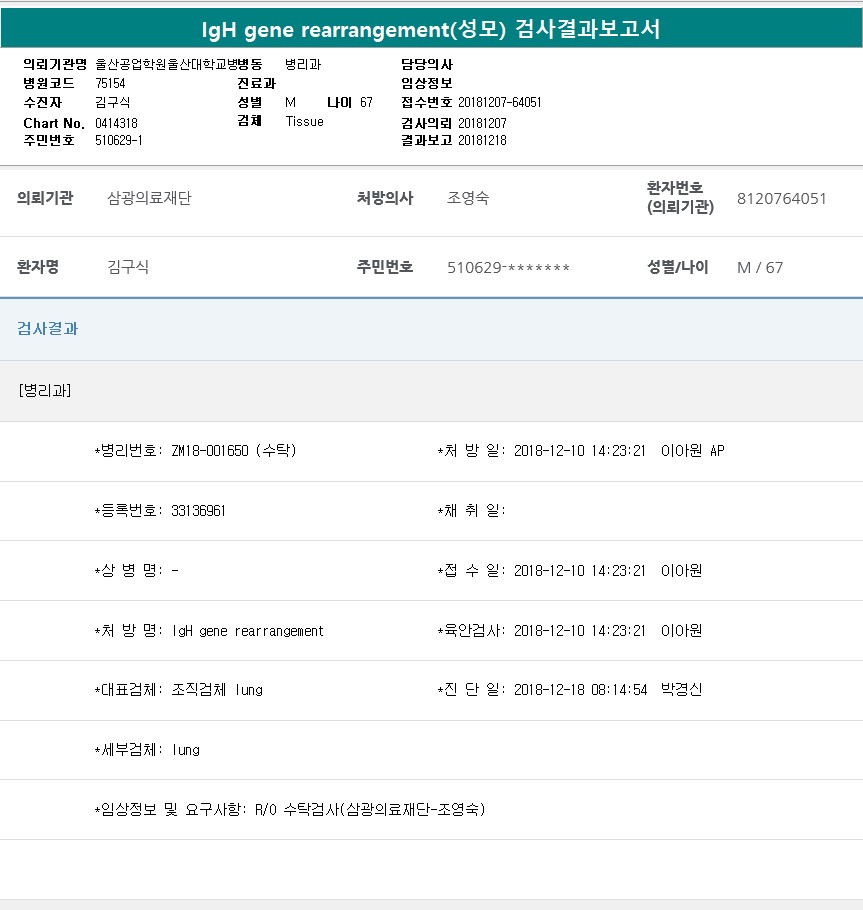This screenshot has height=910, width=863.
Task: Click the 수진자 value '김구식' in header
Action: [x=113, y=102]
